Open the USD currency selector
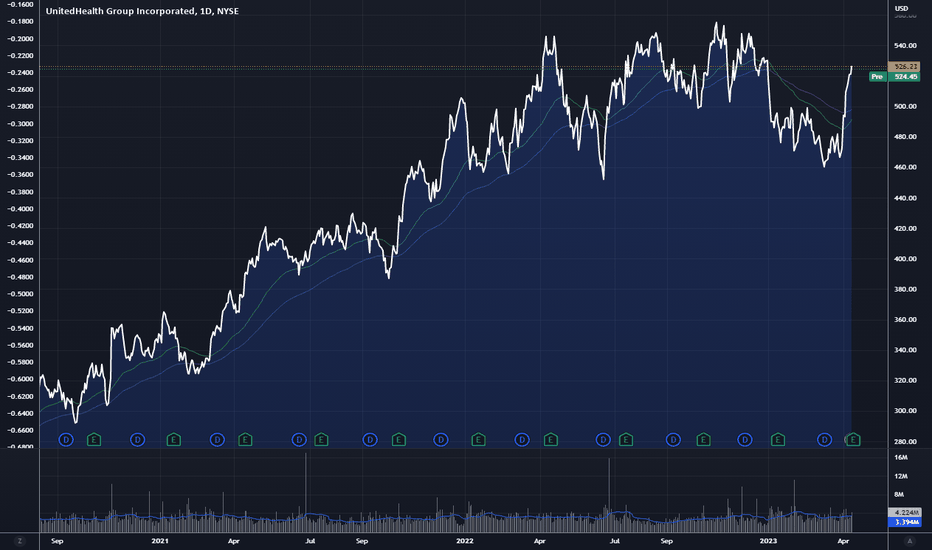932x550 pixels. click(x=902, y=8)
